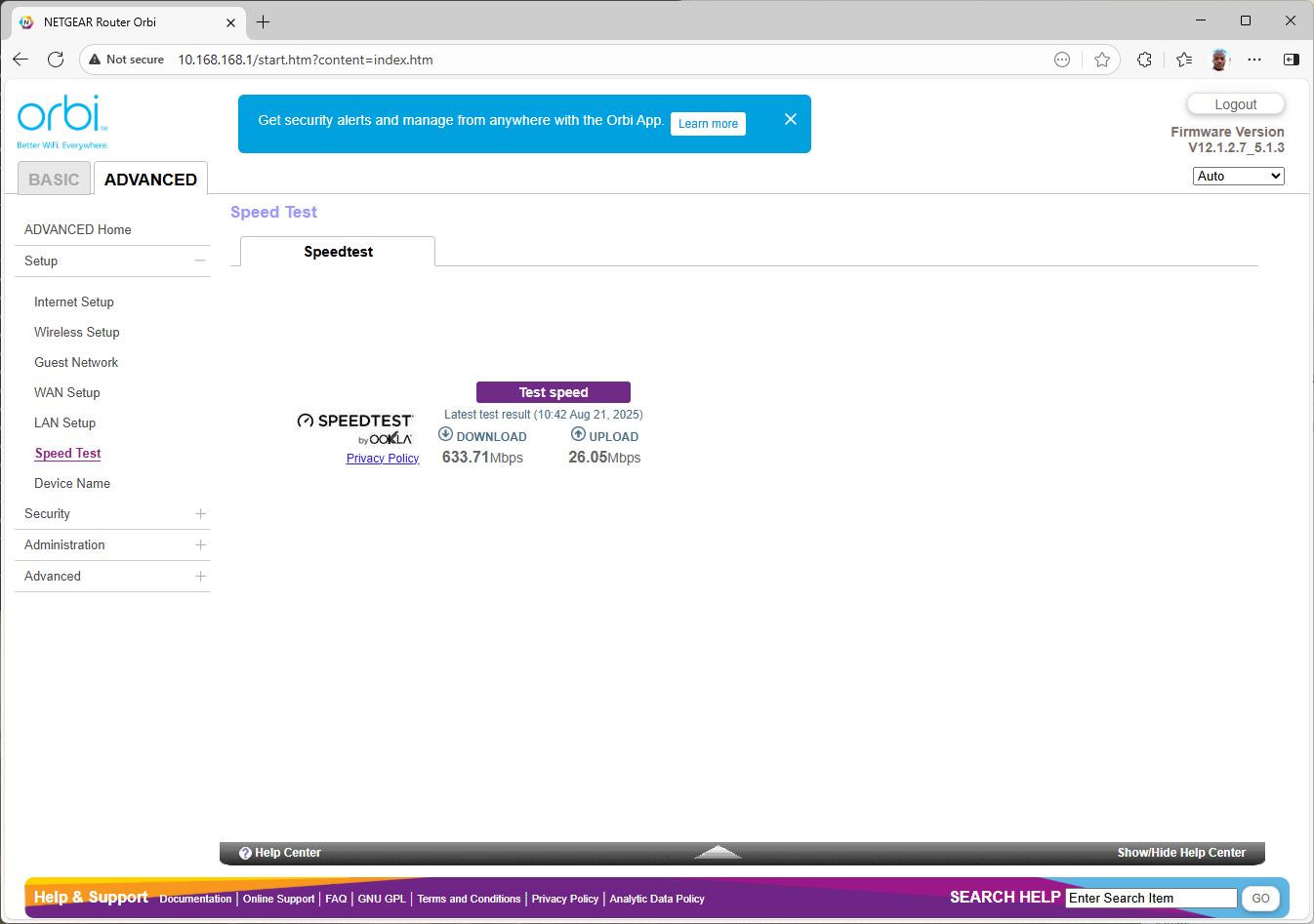
Task: Close the NETGEAR Router Orbi tab
Action: 230,22
